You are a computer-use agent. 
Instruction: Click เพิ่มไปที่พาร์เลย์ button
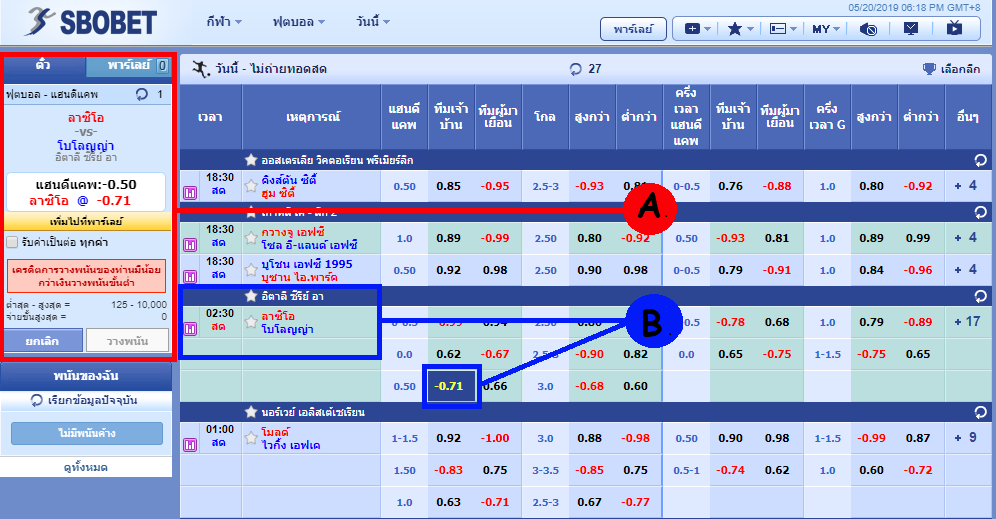(x=86, y=222)
